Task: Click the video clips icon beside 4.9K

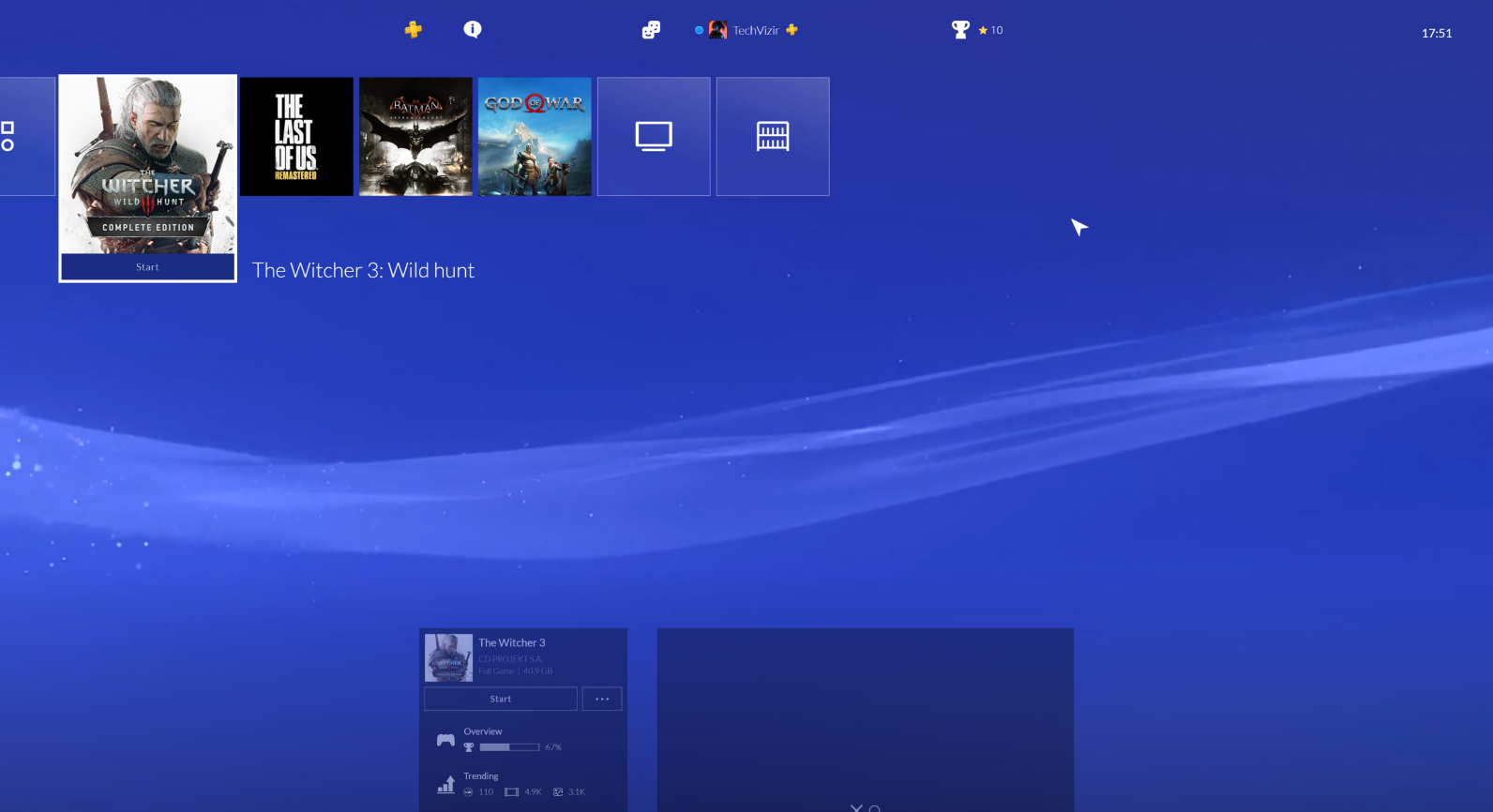Action: pos(511,792)
